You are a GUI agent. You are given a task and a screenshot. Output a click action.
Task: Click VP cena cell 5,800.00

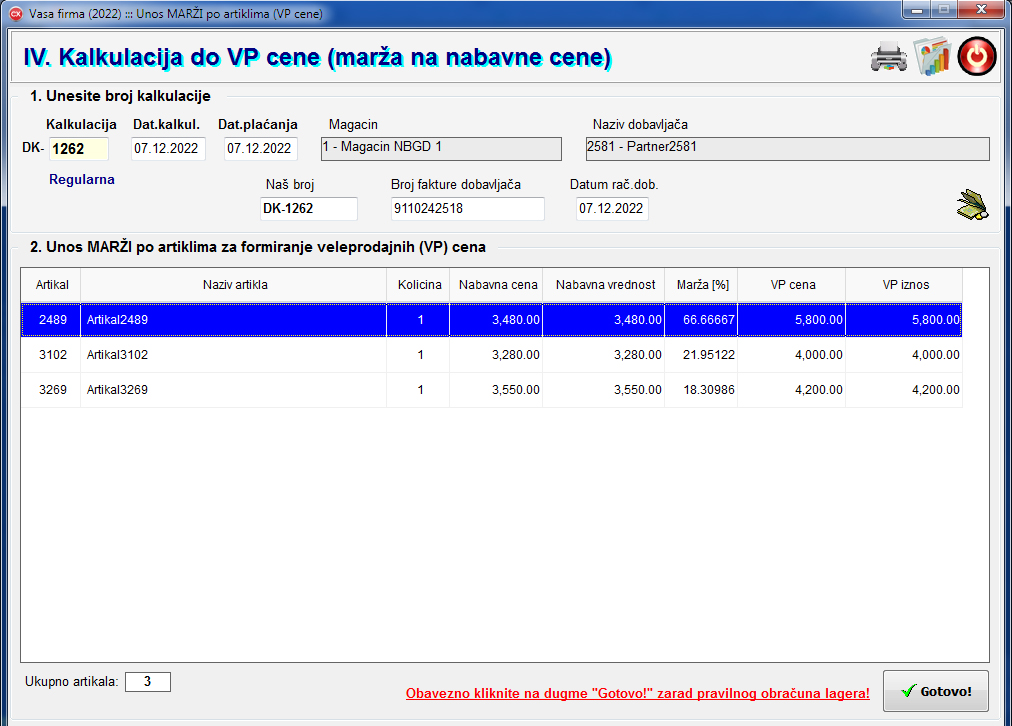click(793, 319)
